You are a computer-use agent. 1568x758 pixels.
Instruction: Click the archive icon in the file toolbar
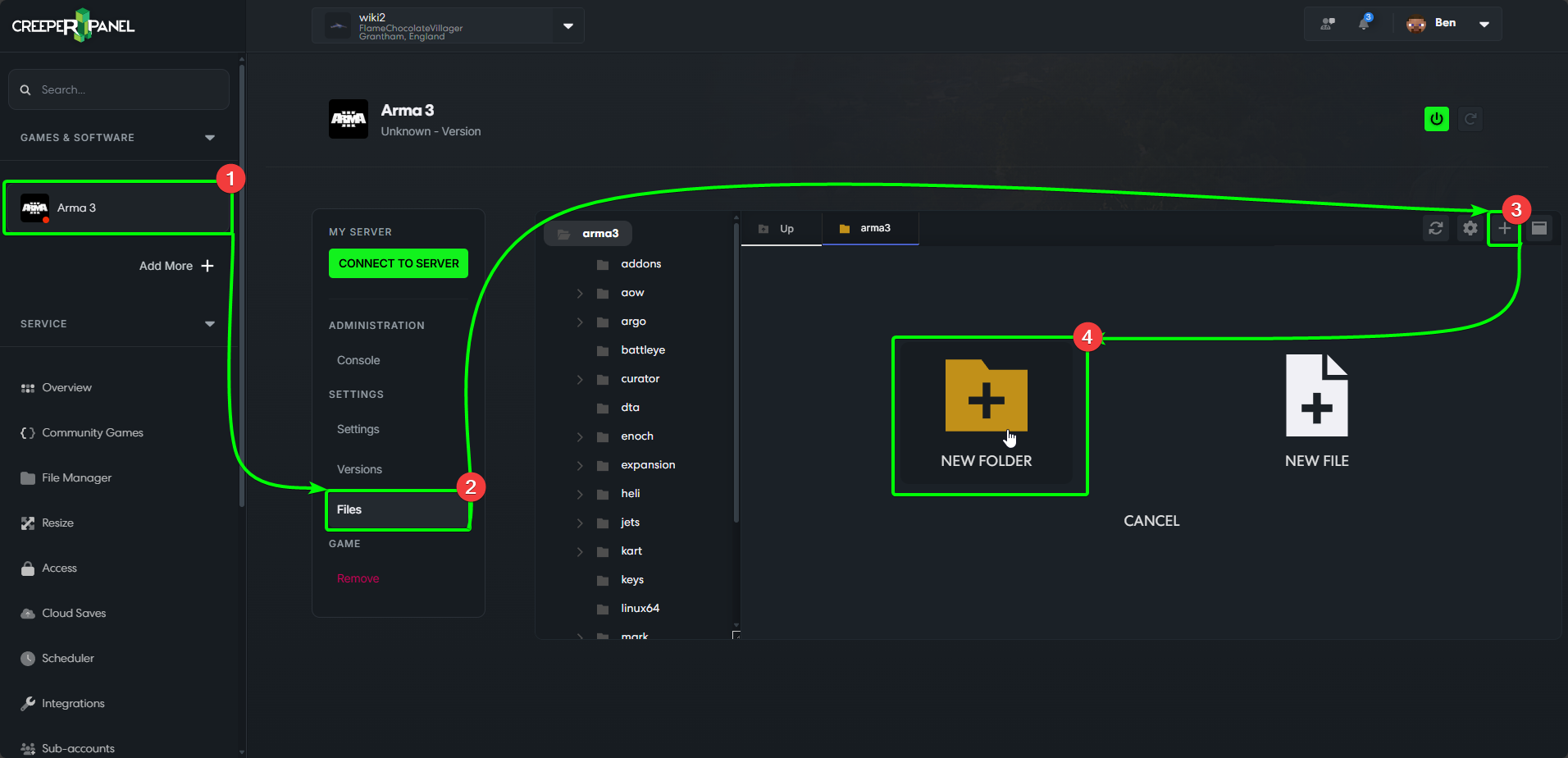point(1539,228)
